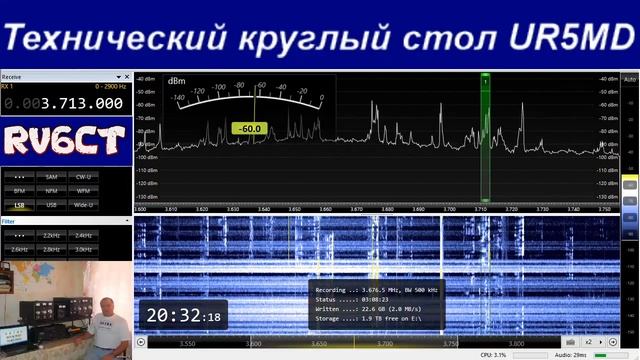
Task: Select LSB demodulation mode
Action: pyautogui.click(x=19, y=205)
